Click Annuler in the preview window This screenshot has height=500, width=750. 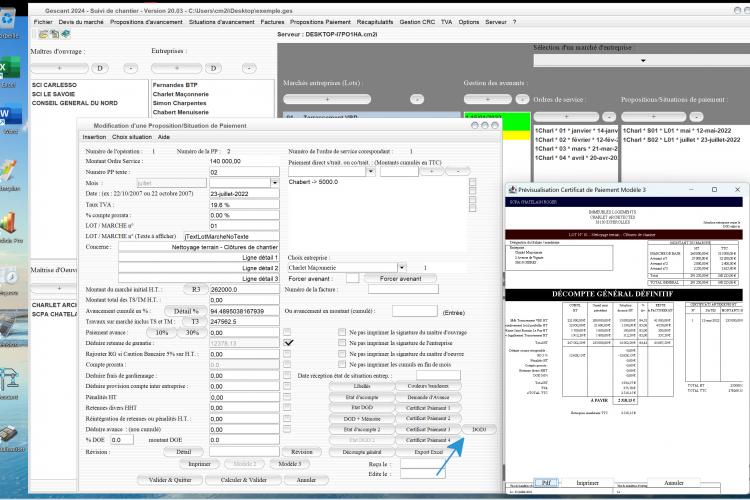[x=673, y=483]
